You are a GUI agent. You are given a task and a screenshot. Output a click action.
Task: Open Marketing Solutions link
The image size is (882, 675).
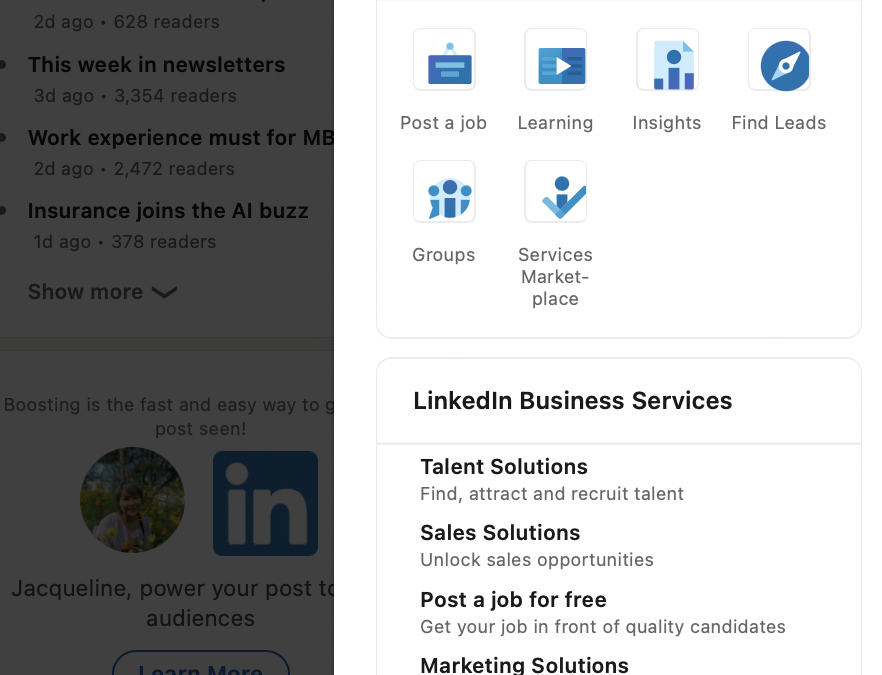point(524,665)
